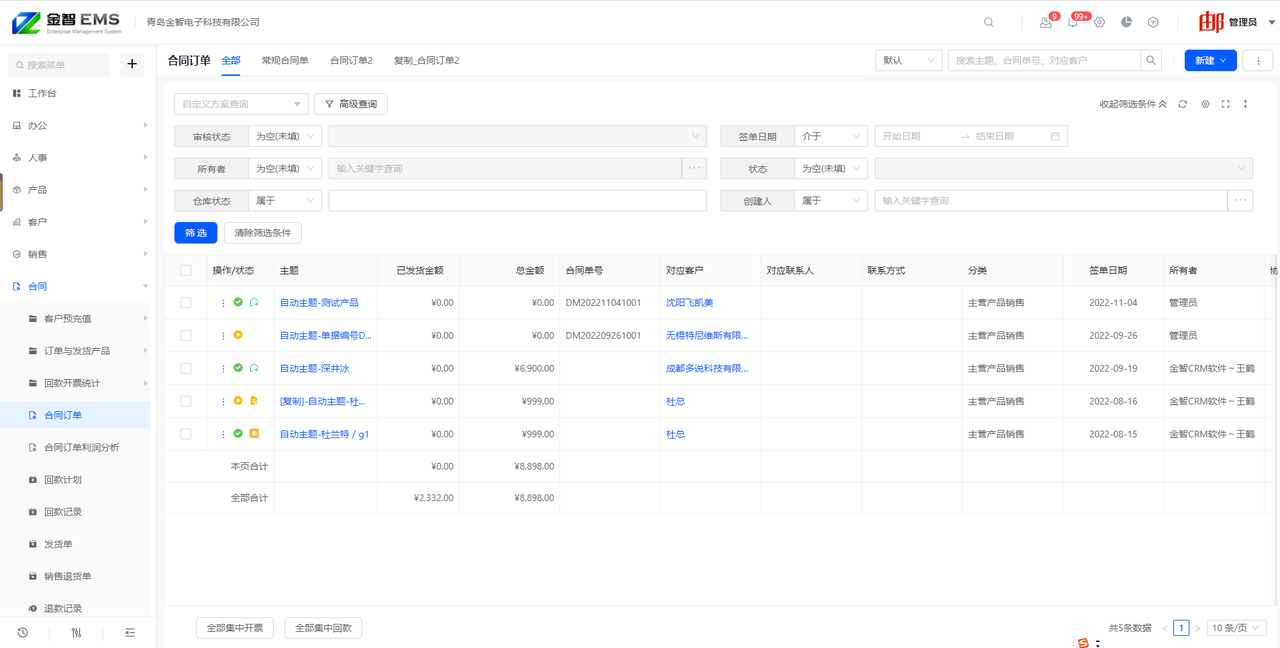Open the notification bell with 99+ badge

pos(1073,22)
